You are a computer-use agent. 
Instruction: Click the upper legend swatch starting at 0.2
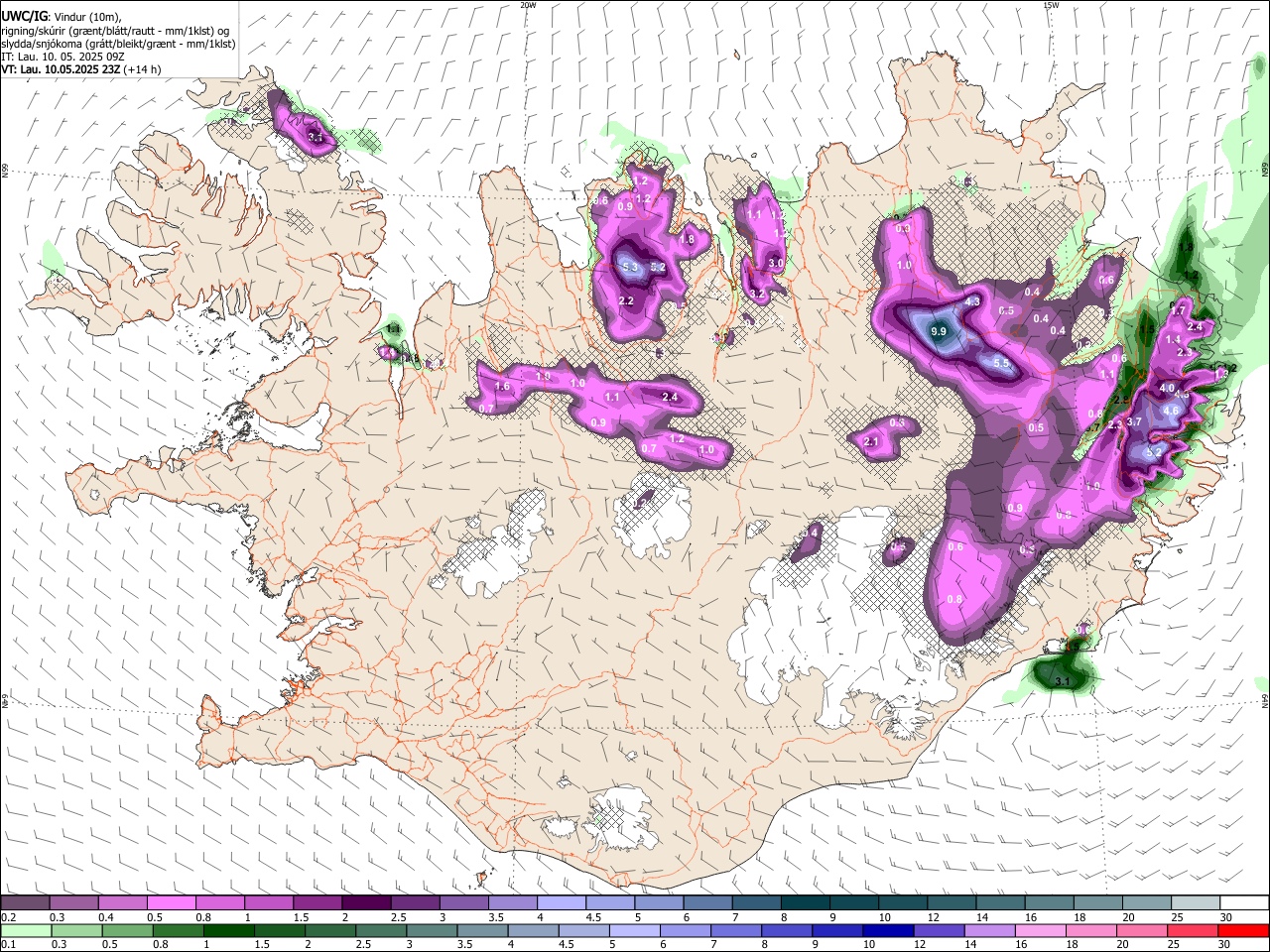pyautogui.click(x=25, y=903)
